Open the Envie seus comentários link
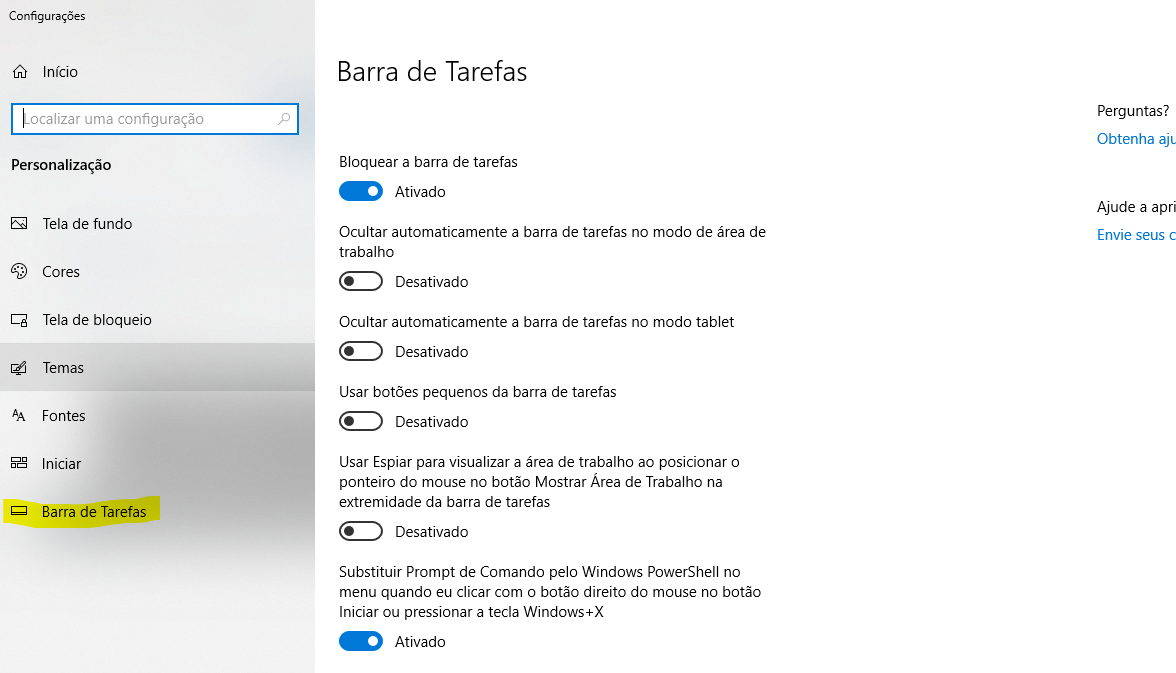The width and height of the screenshot is (1176, 673). click(1136, 235)
